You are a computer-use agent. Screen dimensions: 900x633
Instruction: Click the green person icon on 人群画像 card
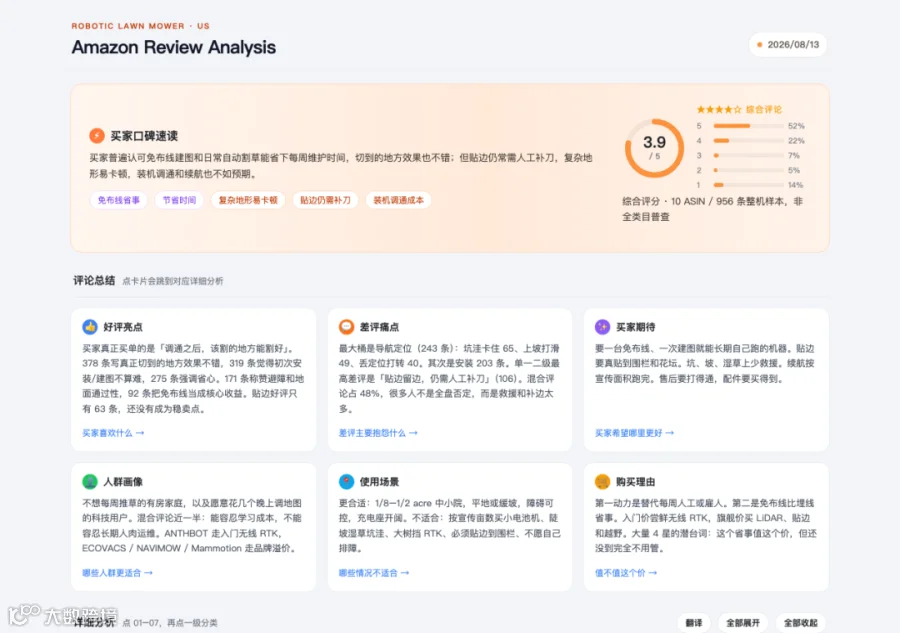tap(90, 481)
